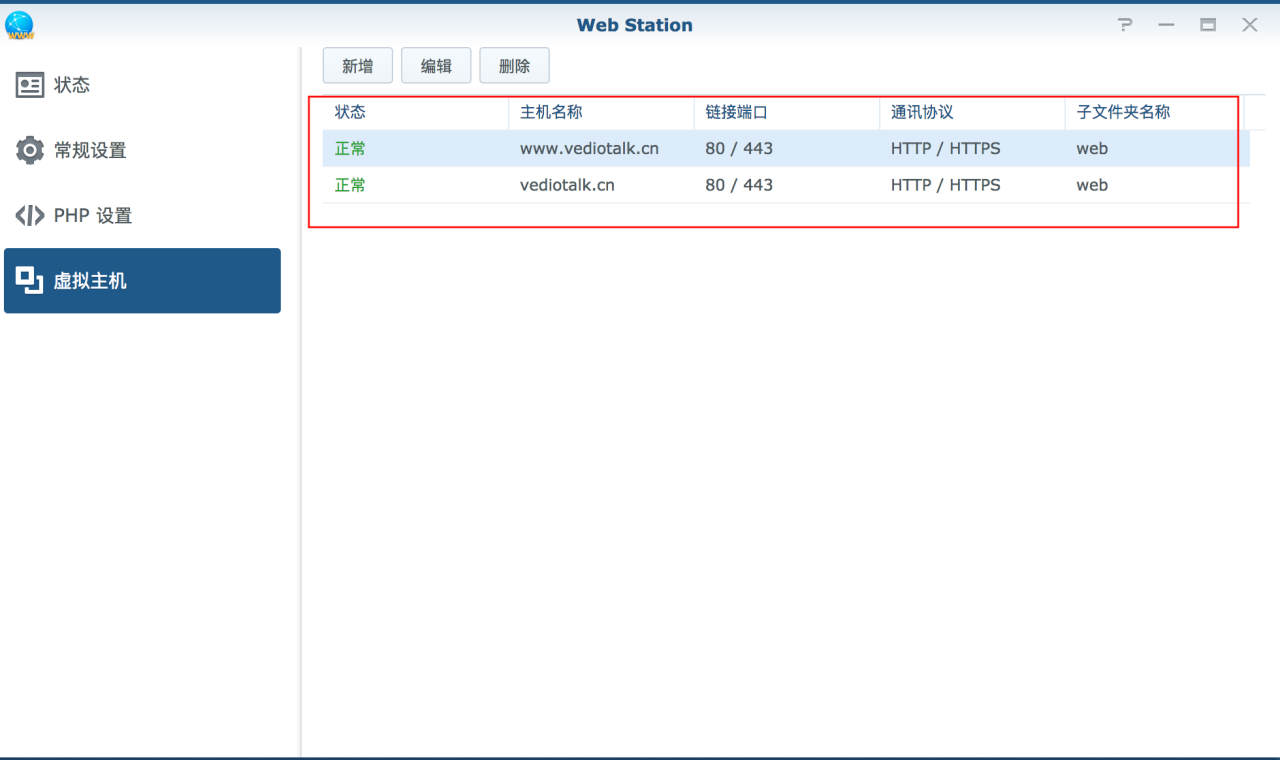Select the 虚拟主机 (Virtual Host) panel

(92, 281)
